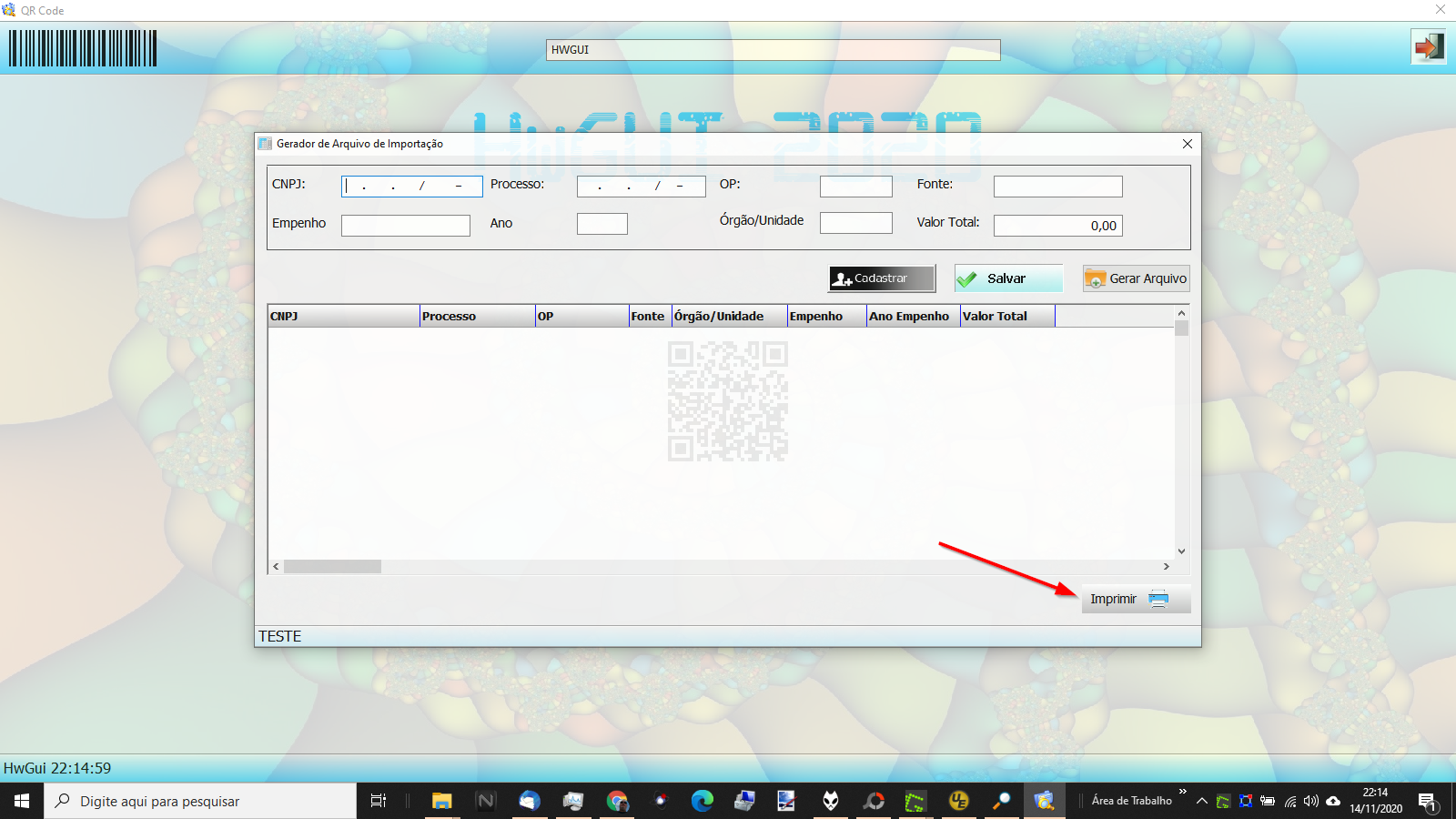
Task: Select the Valor Total column header
Action: pos(1008,316)
